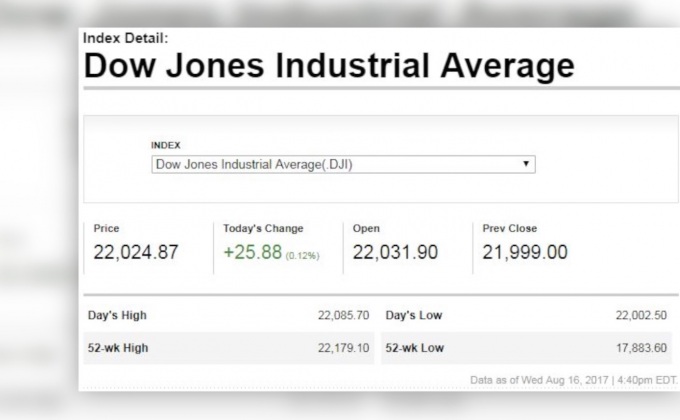Select the Prev Close value 21,999.00
Image resolution: width=680 pixels, height=420 pixels.
525,253
